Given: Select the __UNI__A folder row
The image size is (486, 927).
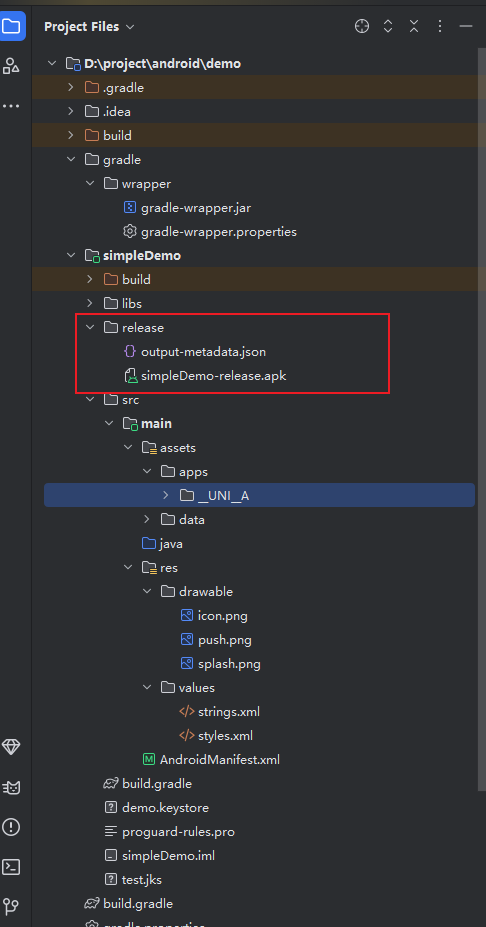Looking at the screenshot, I should (259, 495).
